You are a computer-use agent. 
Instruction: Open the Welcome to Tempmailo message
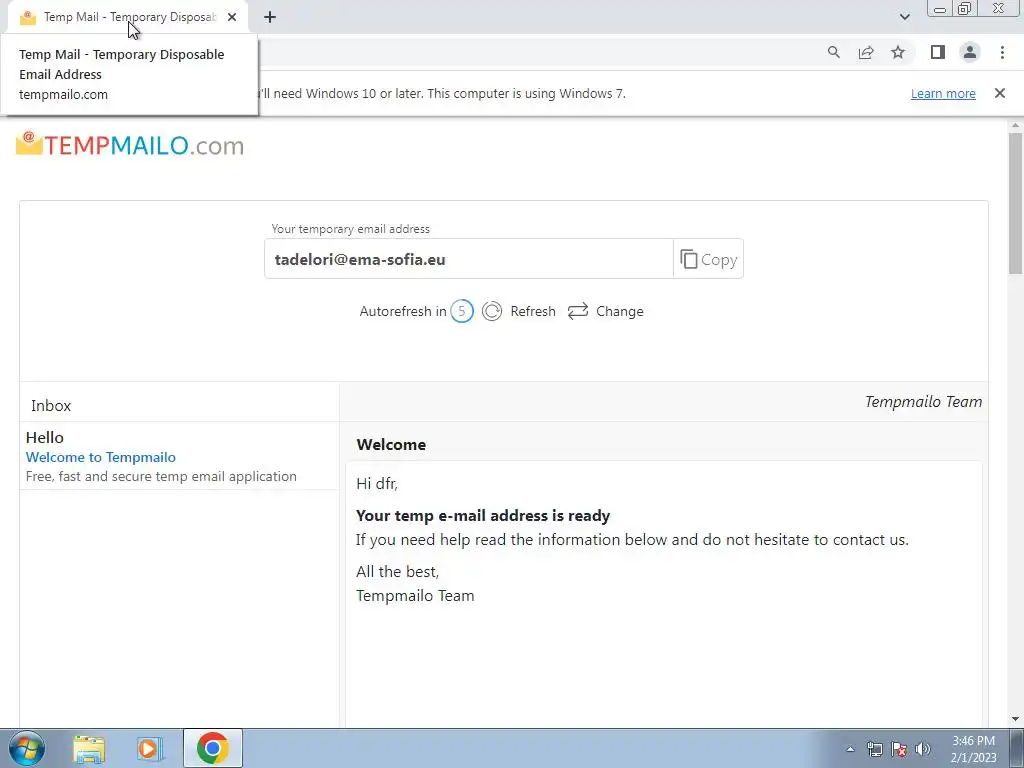(101, 457)
